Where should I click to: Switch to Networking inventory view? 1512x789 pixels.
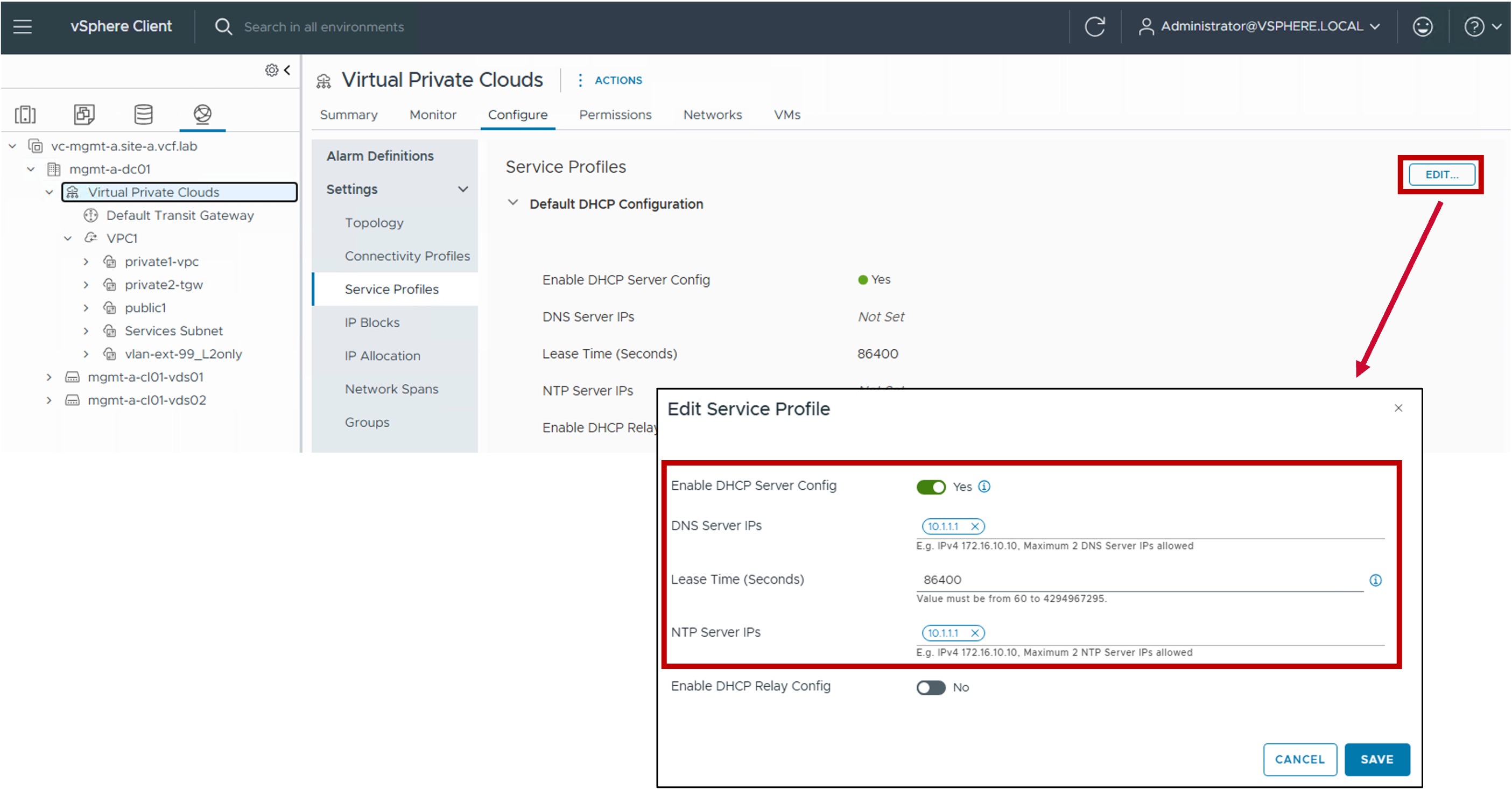point(202,114)
